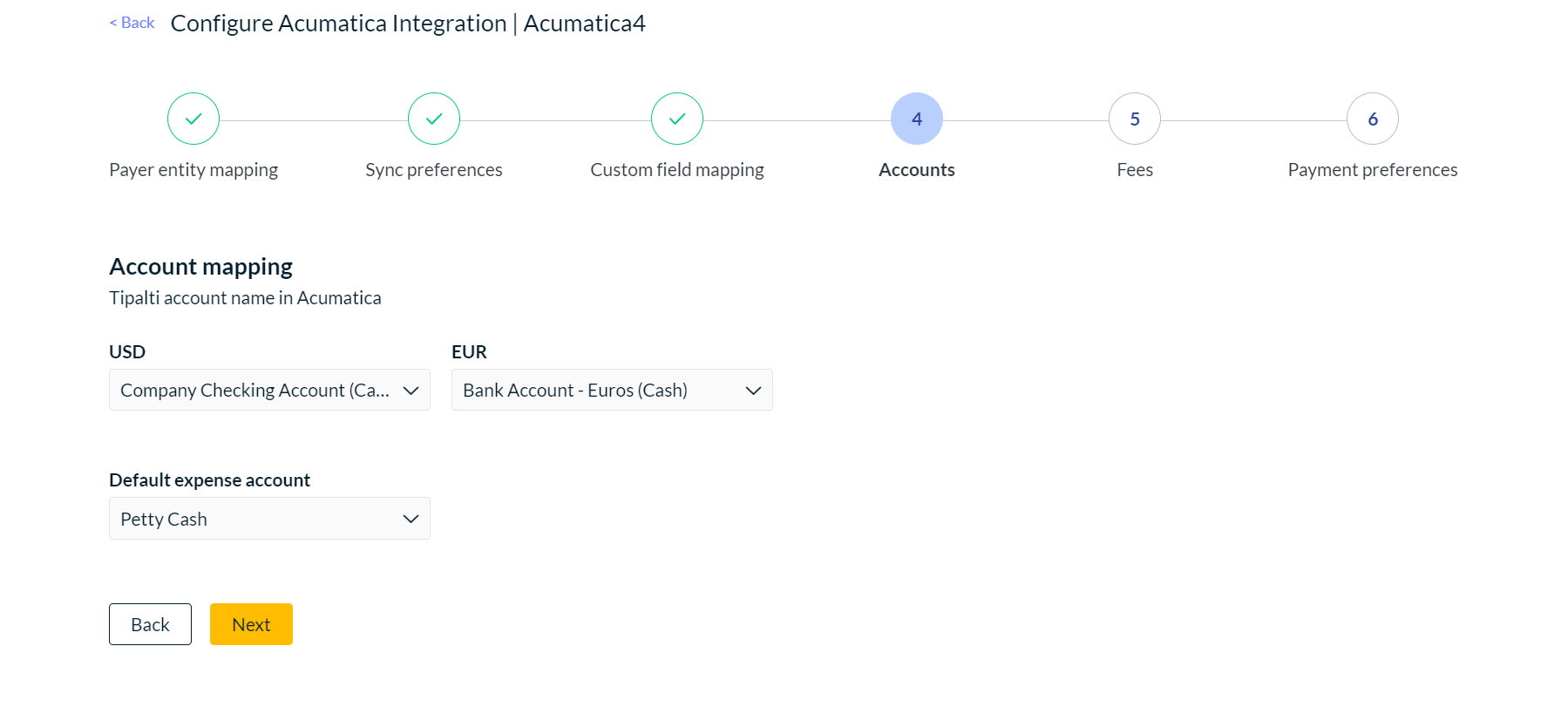Screen dimensions: 1568x714
Task: Click the Accounts step label
Action: (916, 169)
